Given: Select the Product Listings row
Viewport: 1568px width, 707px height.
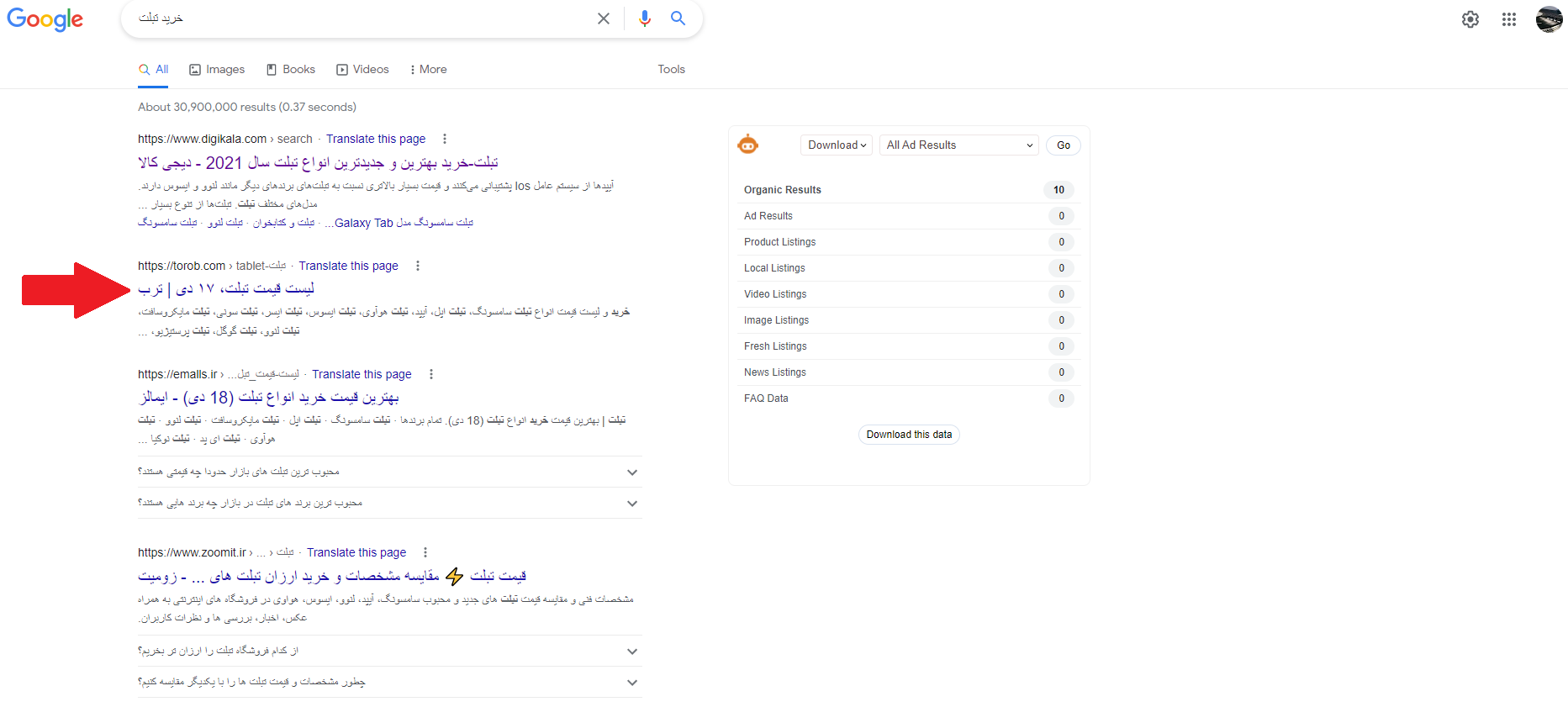Looking at the screenshot, I should pyautogui.click(x=908, y=242).
